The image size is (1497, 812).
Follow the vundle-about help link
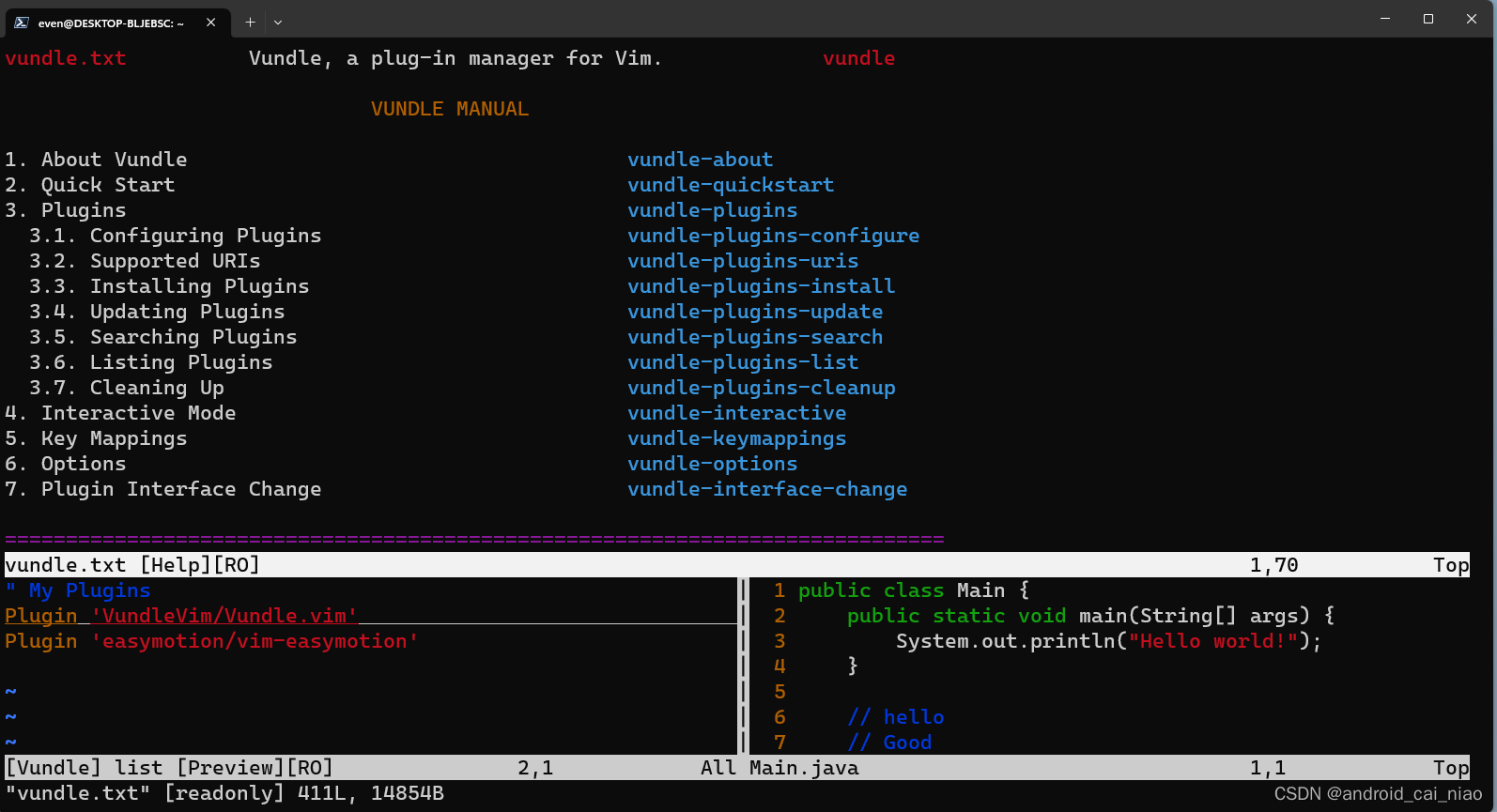tap(701, 160)
